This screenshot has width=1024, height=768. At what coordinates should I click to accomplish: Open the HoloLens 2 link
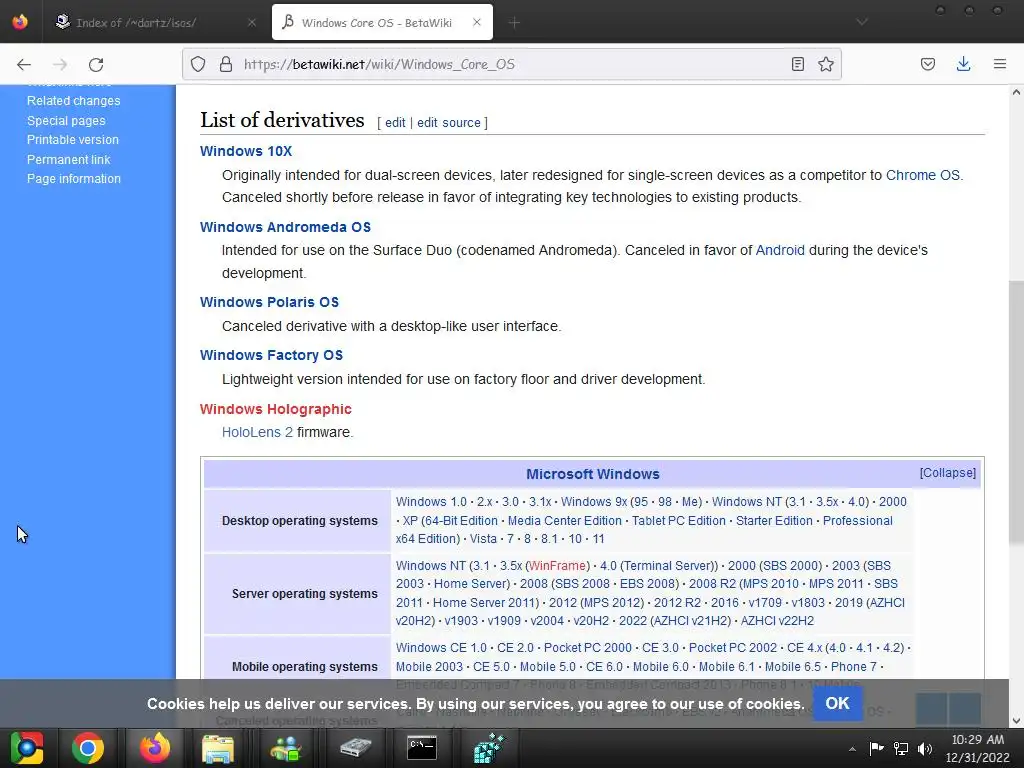pyautogui.click(x=257, y=432)
